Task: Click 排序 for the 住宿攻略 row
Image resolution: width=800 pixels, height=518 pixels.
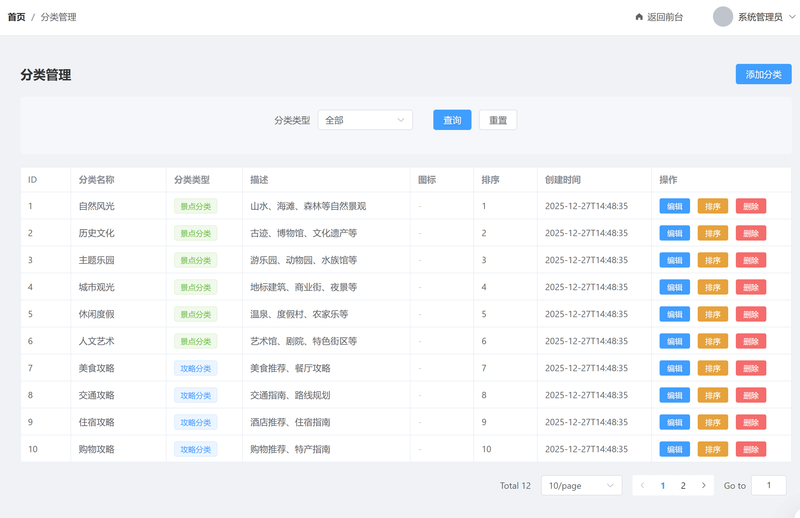Action: pyautogui.click(x=712, y=422)
